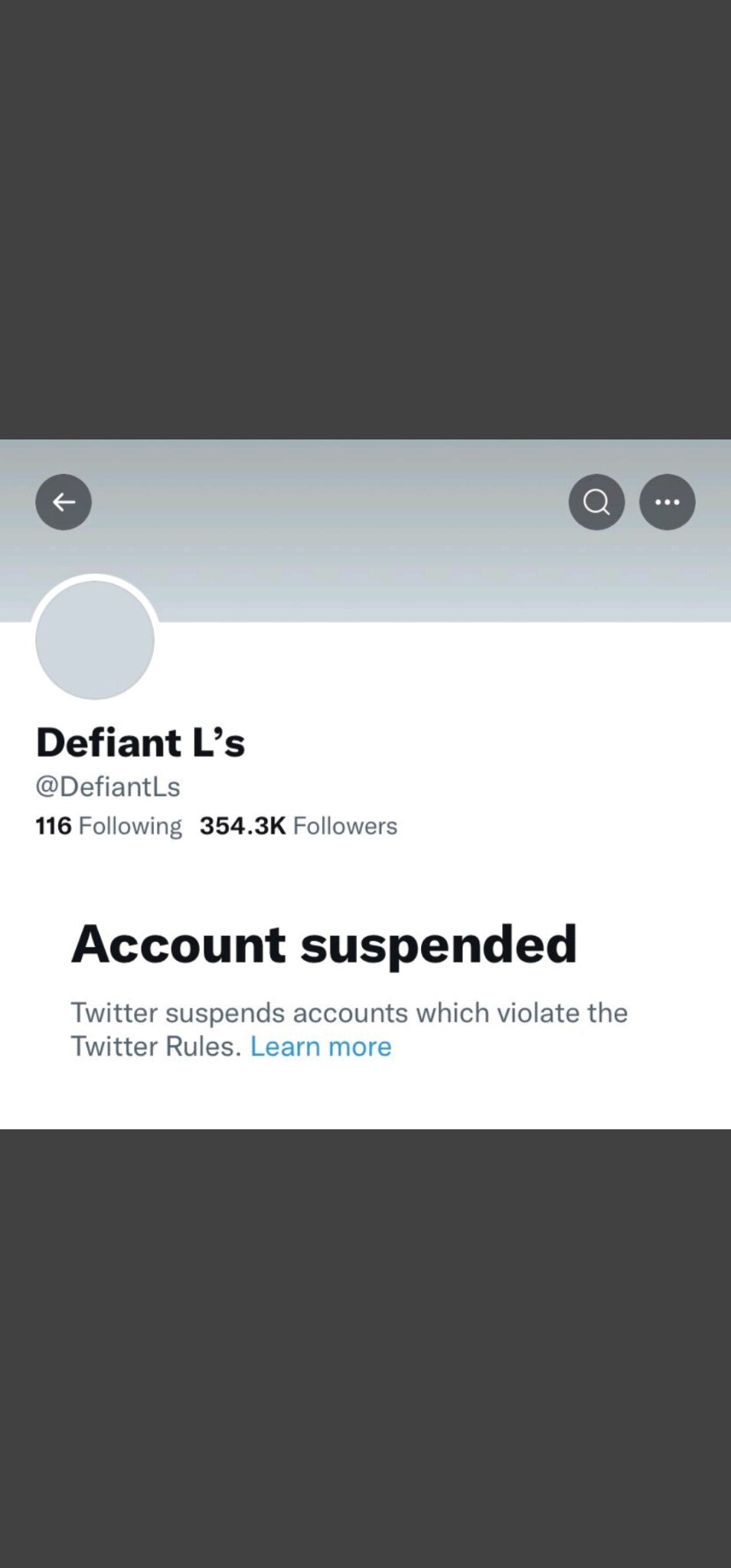Tap the Defiant L's display name
This screenshot has width=731, height=1568.
[x=140, y=743]
